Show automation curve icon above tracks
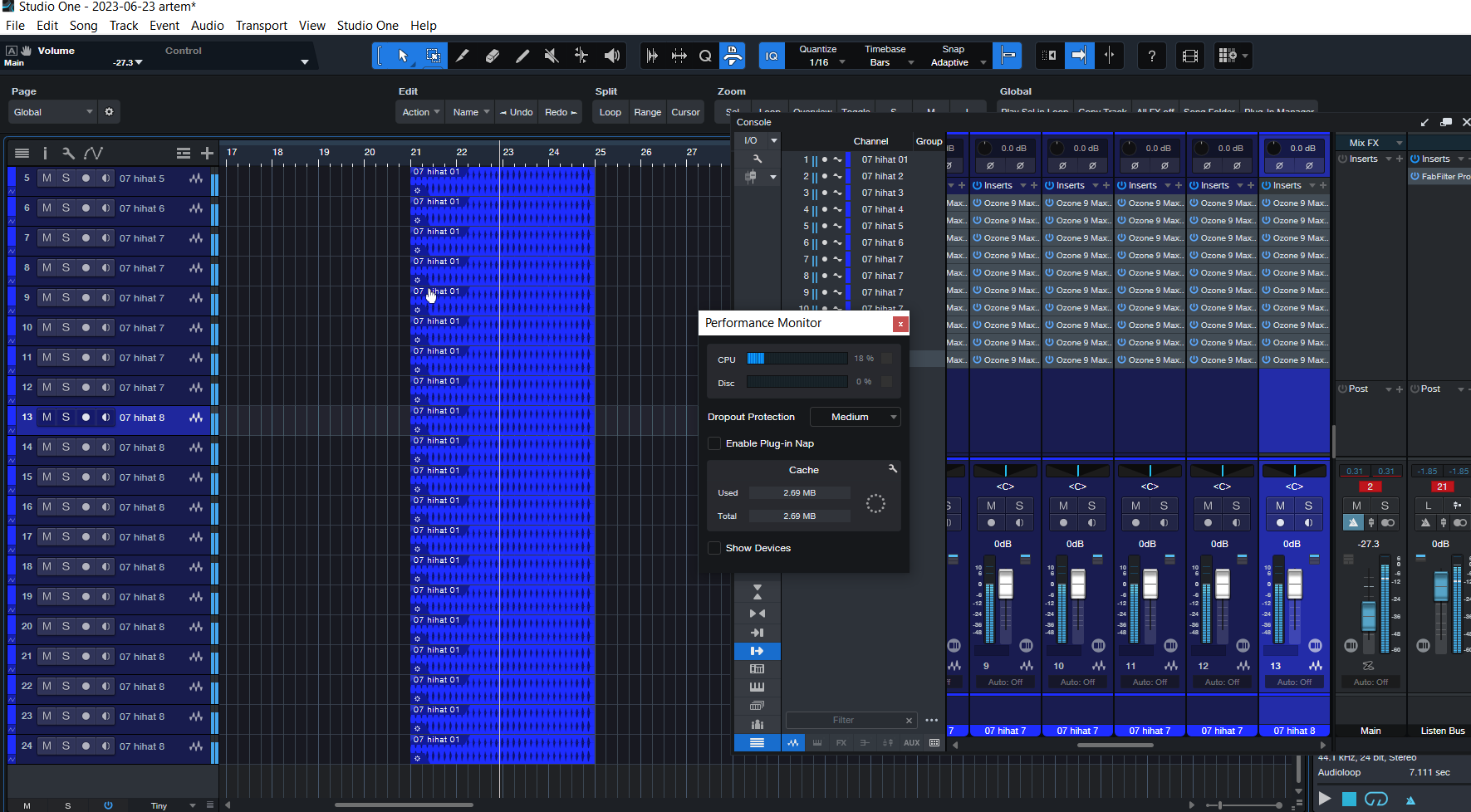Screen dimensions: 1471x812 (93, 153)
